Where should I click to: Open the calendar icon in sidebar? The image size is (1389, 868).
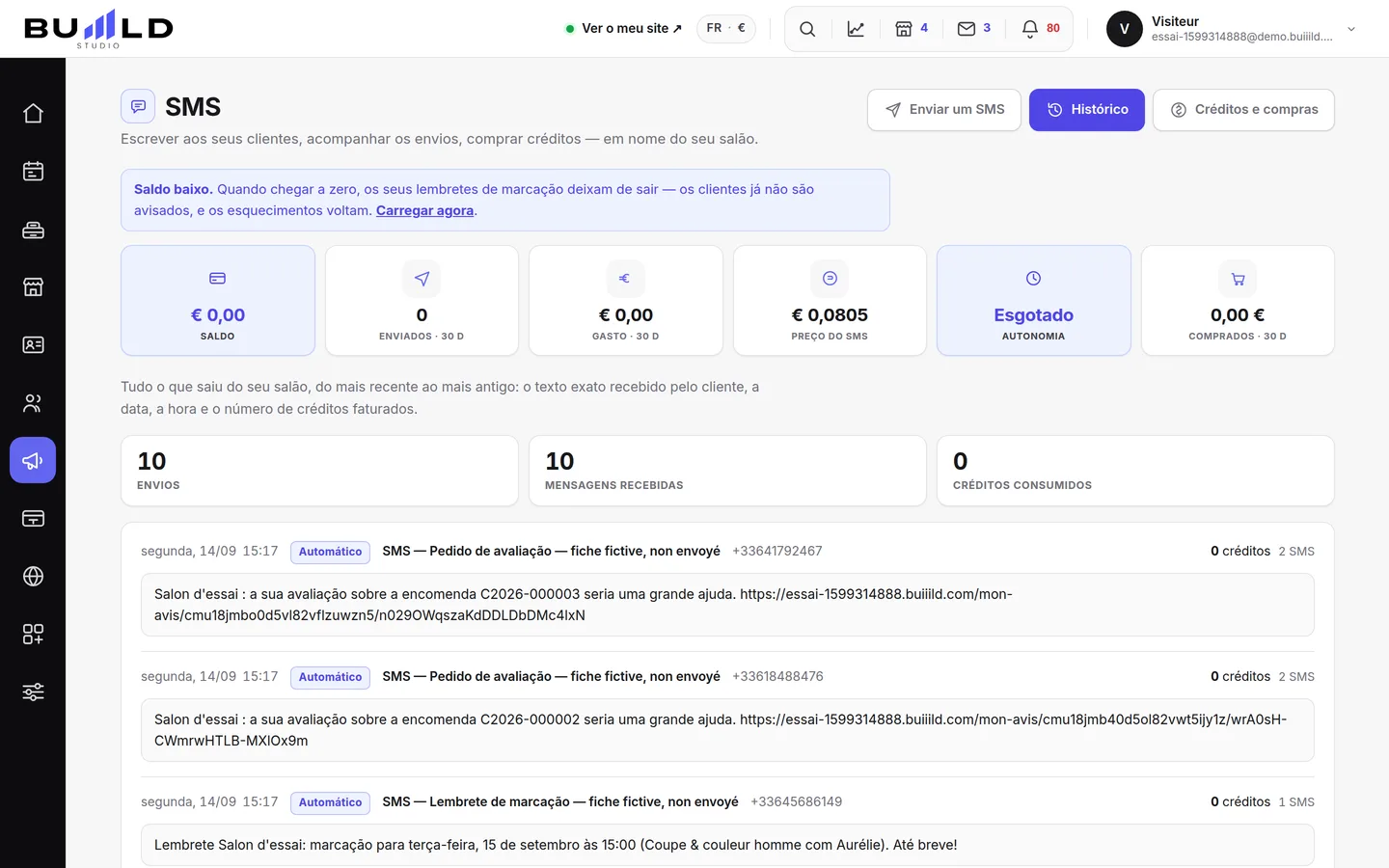coord(33,172)
